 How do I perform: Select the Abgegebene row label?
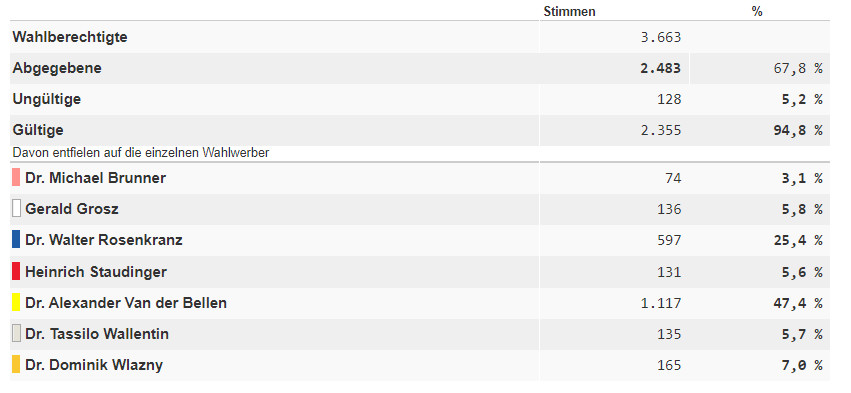tap(57, 68)
